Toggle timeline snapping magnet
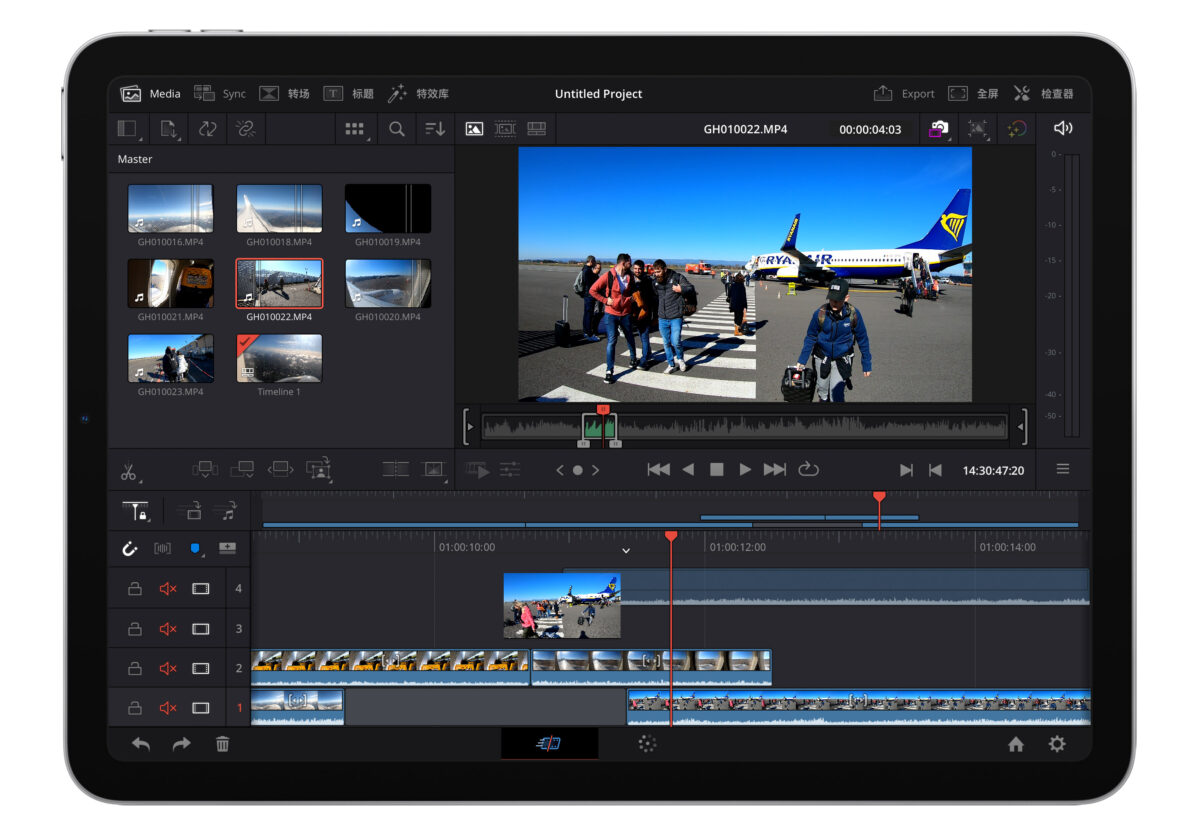 (x=129, y=548)
